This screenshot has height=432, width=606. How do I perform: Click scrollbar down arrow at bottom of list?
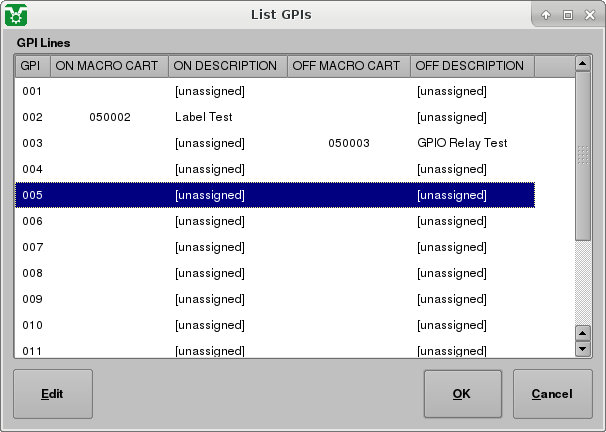[x=583, y=349]
